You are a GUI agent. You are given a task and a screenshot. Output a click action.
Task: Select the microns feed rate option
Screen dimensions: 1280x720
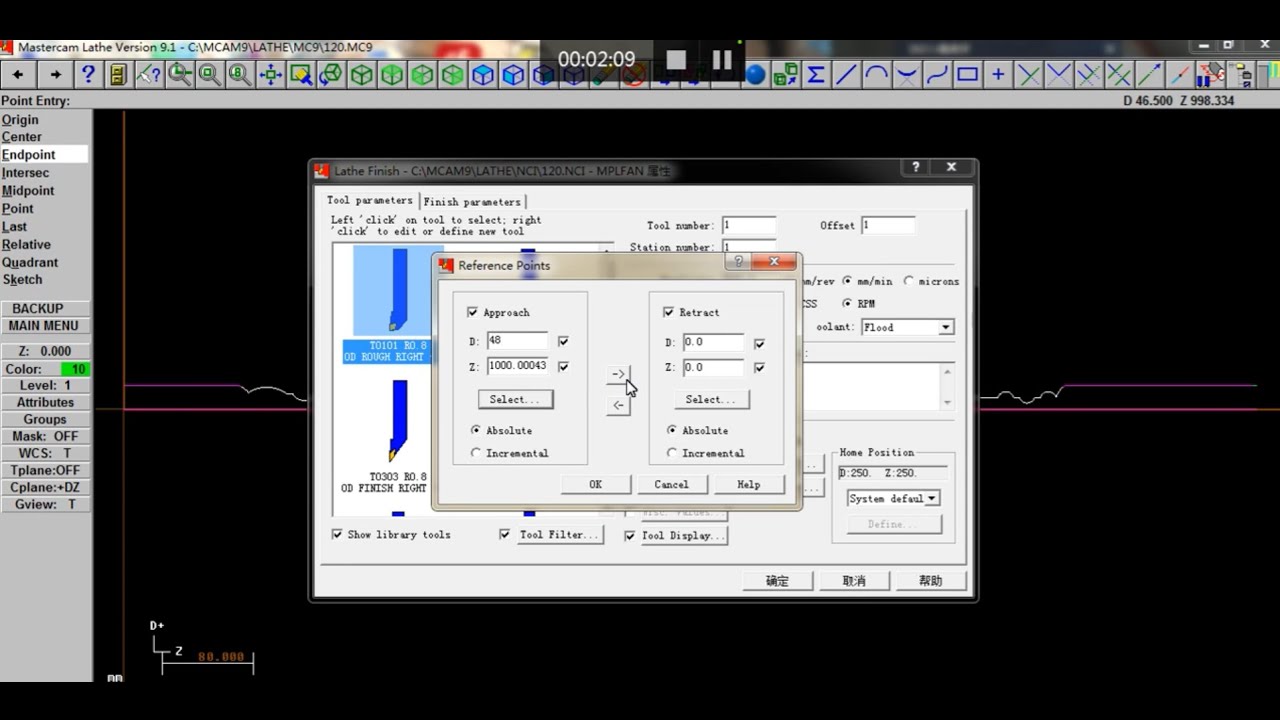909,281
